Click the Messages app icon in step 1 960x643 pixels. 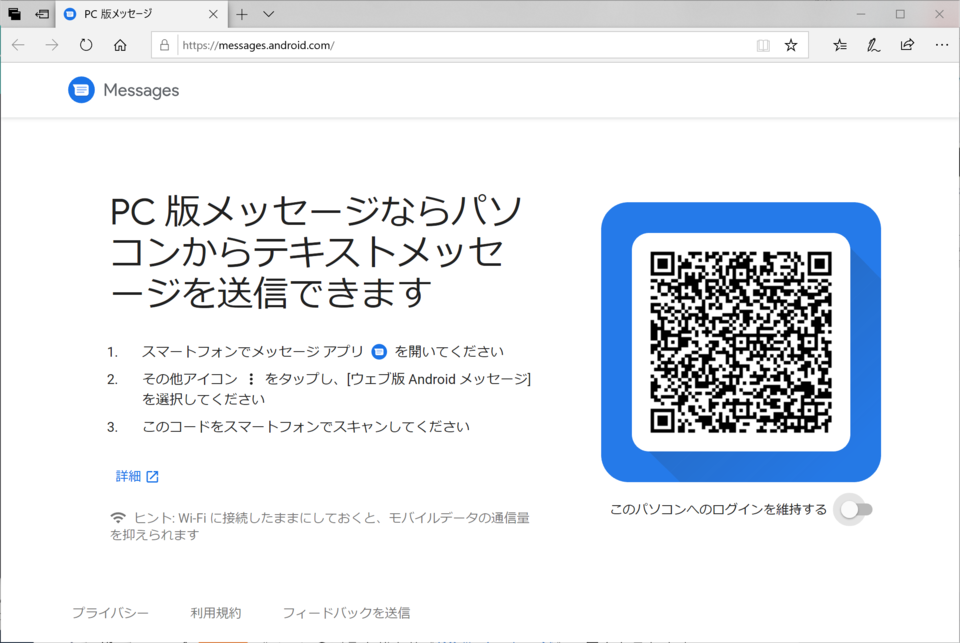click(379, 352)
